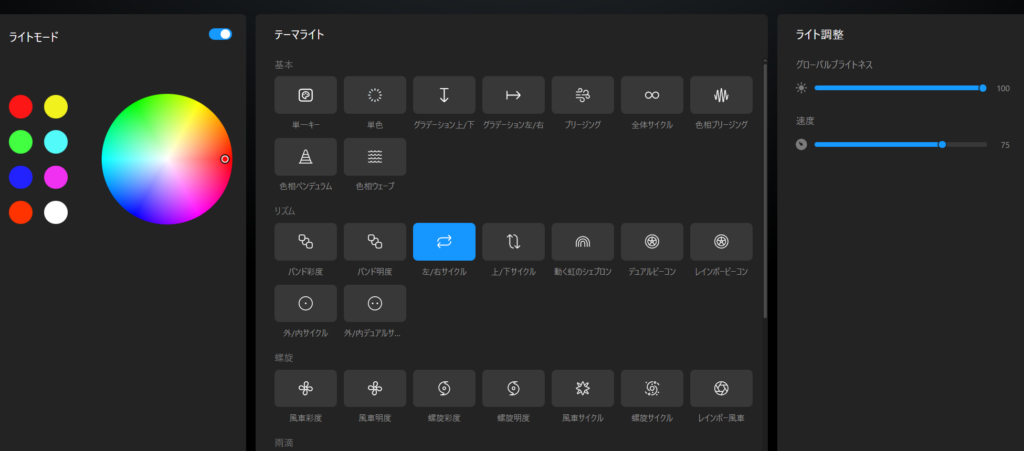Click the highlighted 左/右サイクル effect
Image resolution: width=1024 pixels, height=451 pixels.
click(444, 241)
